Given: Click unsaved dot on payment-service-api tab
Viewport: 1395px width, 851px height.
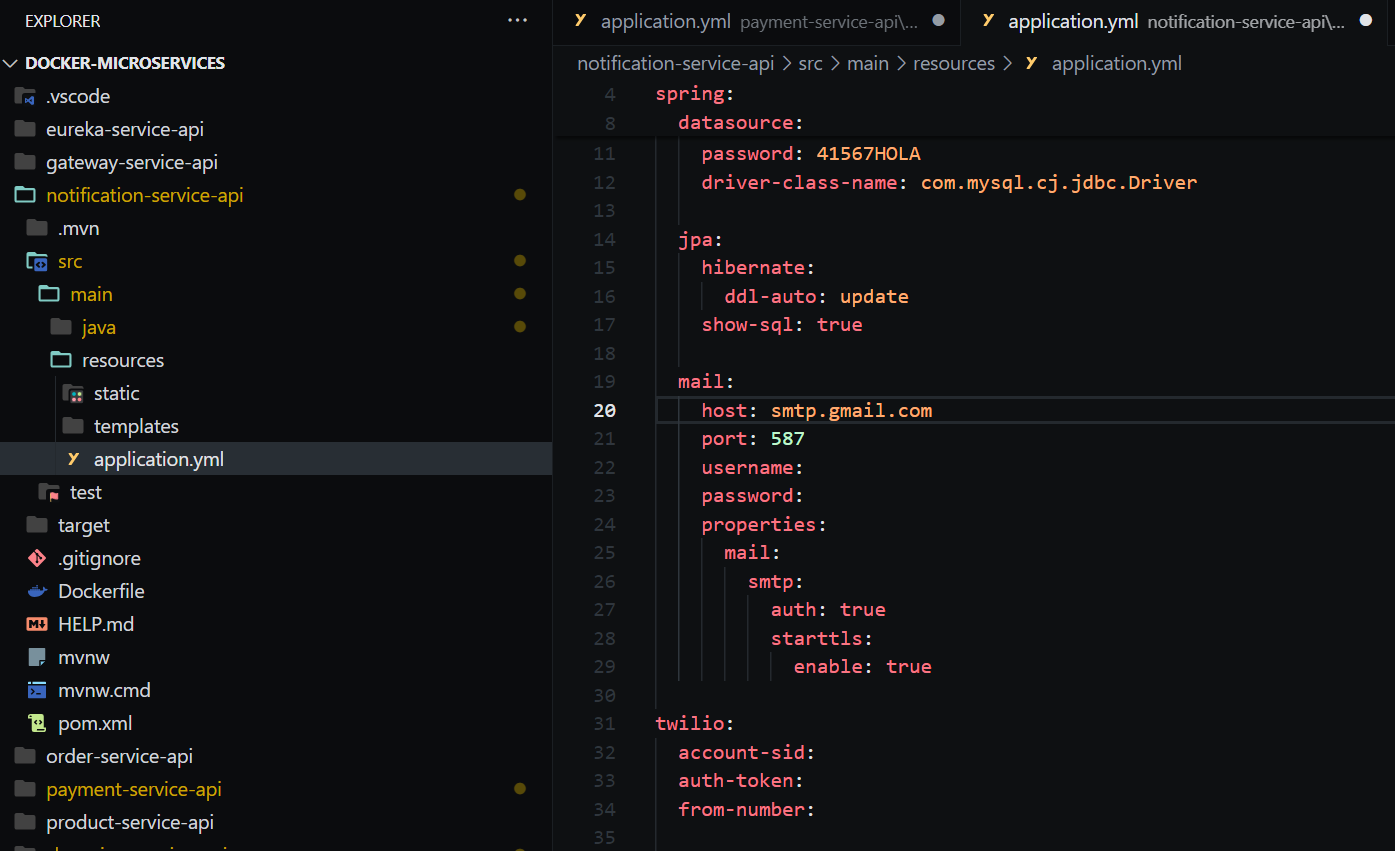Looking at the screenshot, I should click(x=938, y=20).
